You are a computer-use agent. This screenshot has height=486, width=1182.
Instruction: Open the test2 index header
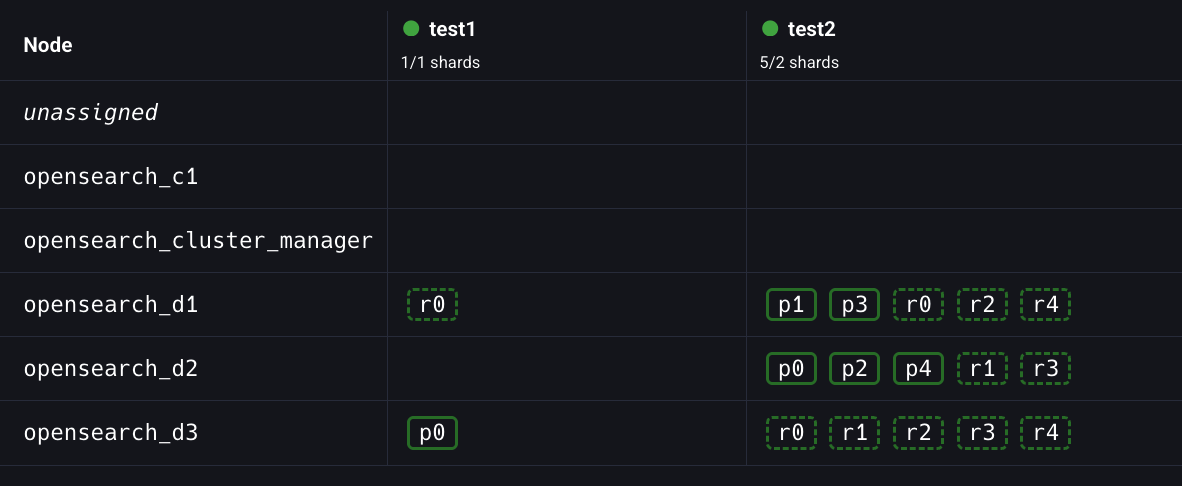(810, 29)
